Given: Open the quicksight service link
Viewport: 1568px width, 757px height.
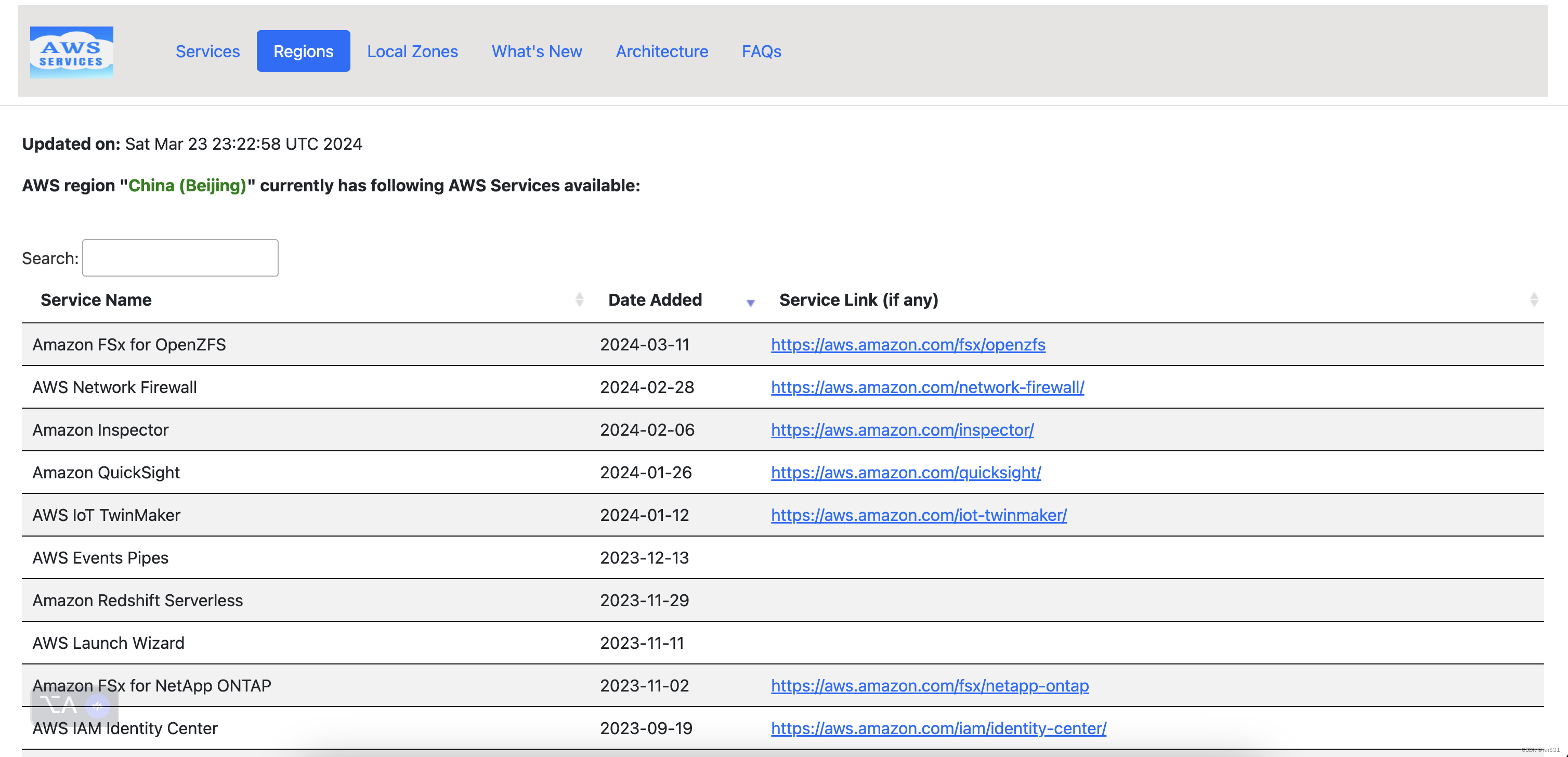Looking at the screenshot, I should (x=906, y=472).
